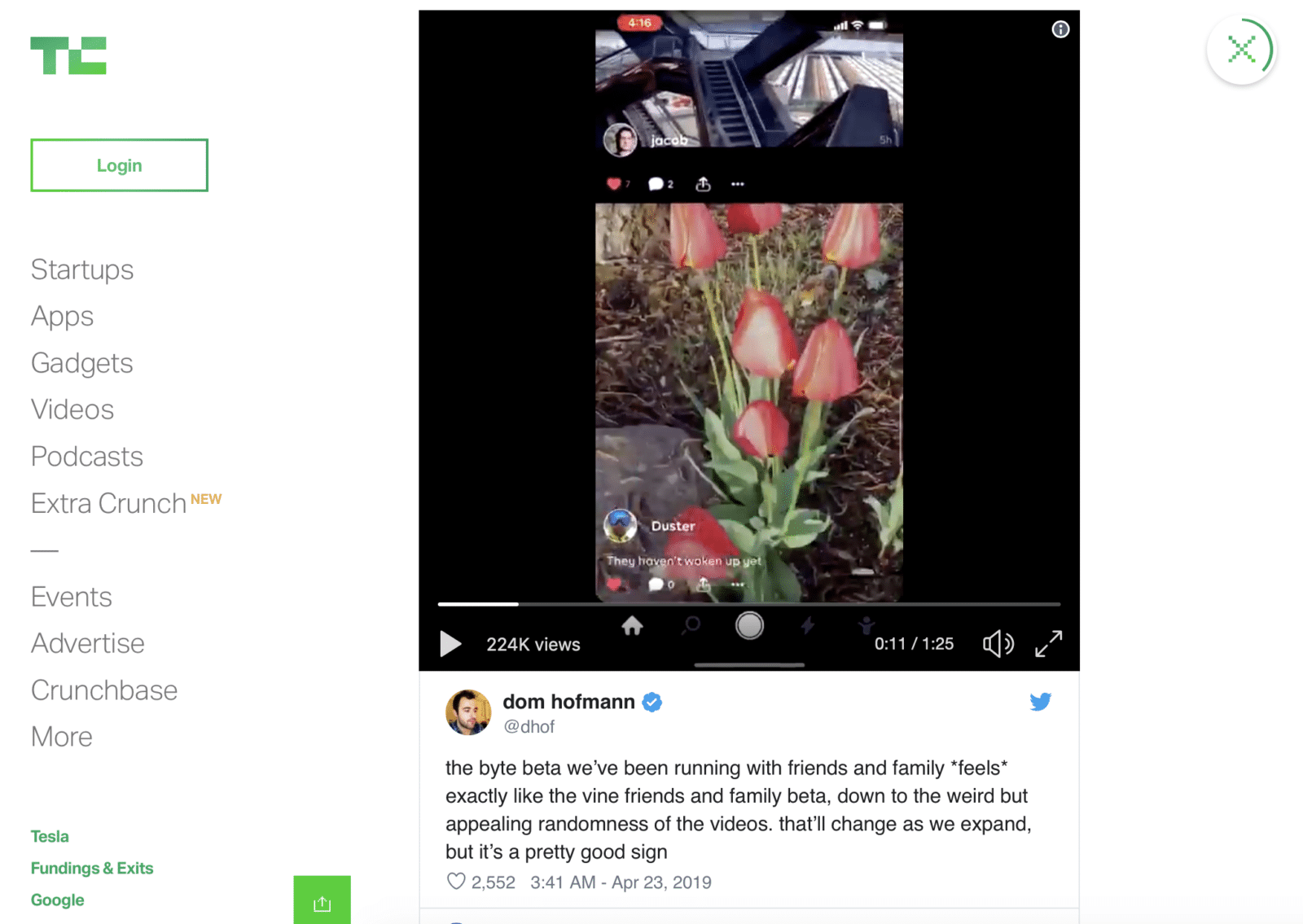Play the embedded tweet video
This screenshot has height=924, width=1303.
pos(450,644)
